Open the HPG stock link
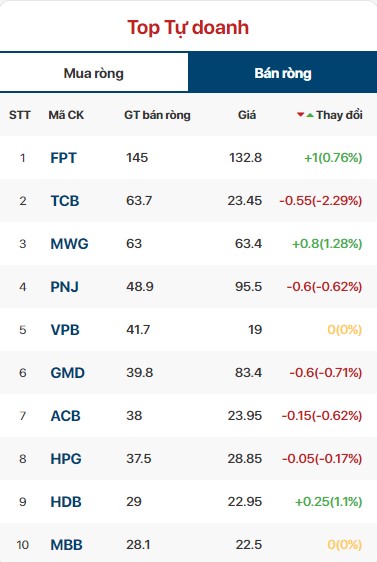377x562 pixels. coord(66,459)
